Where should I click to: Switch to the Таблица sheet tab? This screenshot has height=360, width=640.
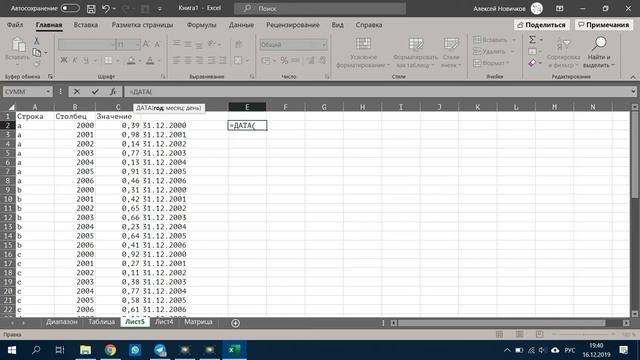(x=102, y=322)
